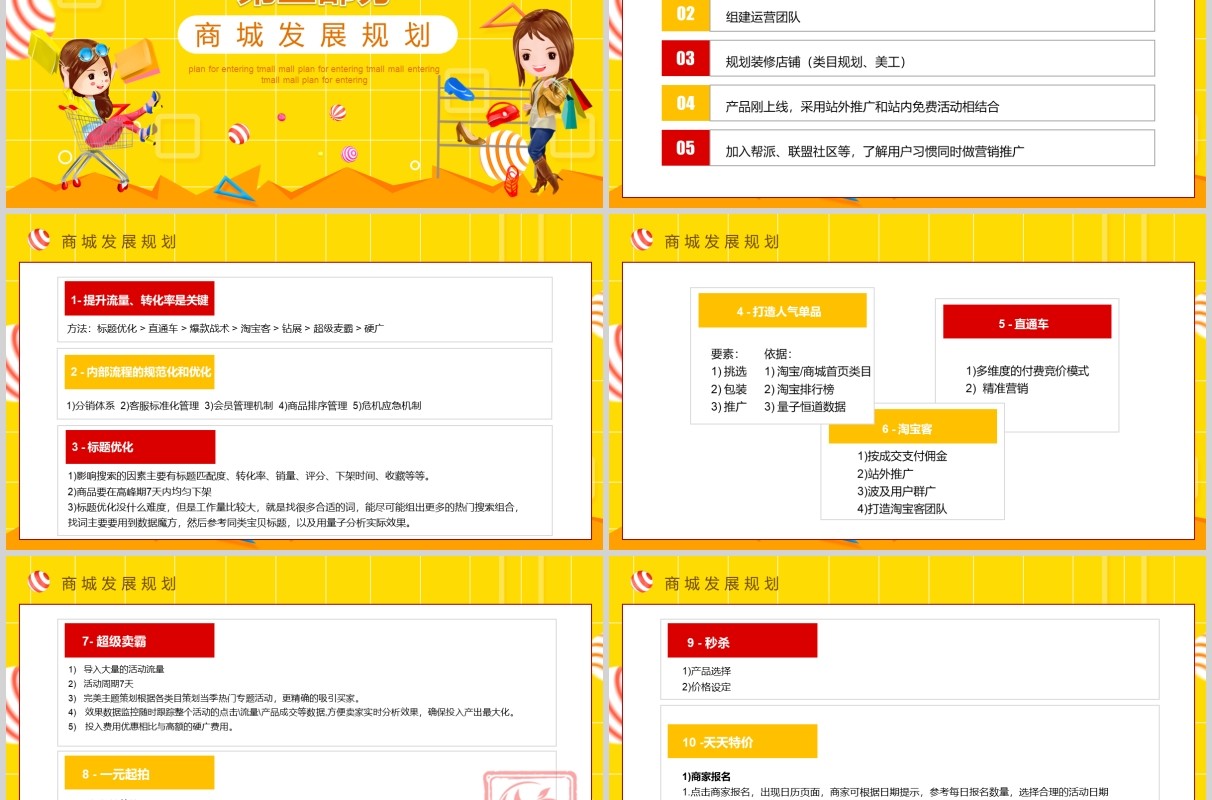
Task: Select the line '产品刚上线，采用站外推广和站内免费活动相结合'
Action: (x=862, y=106)
